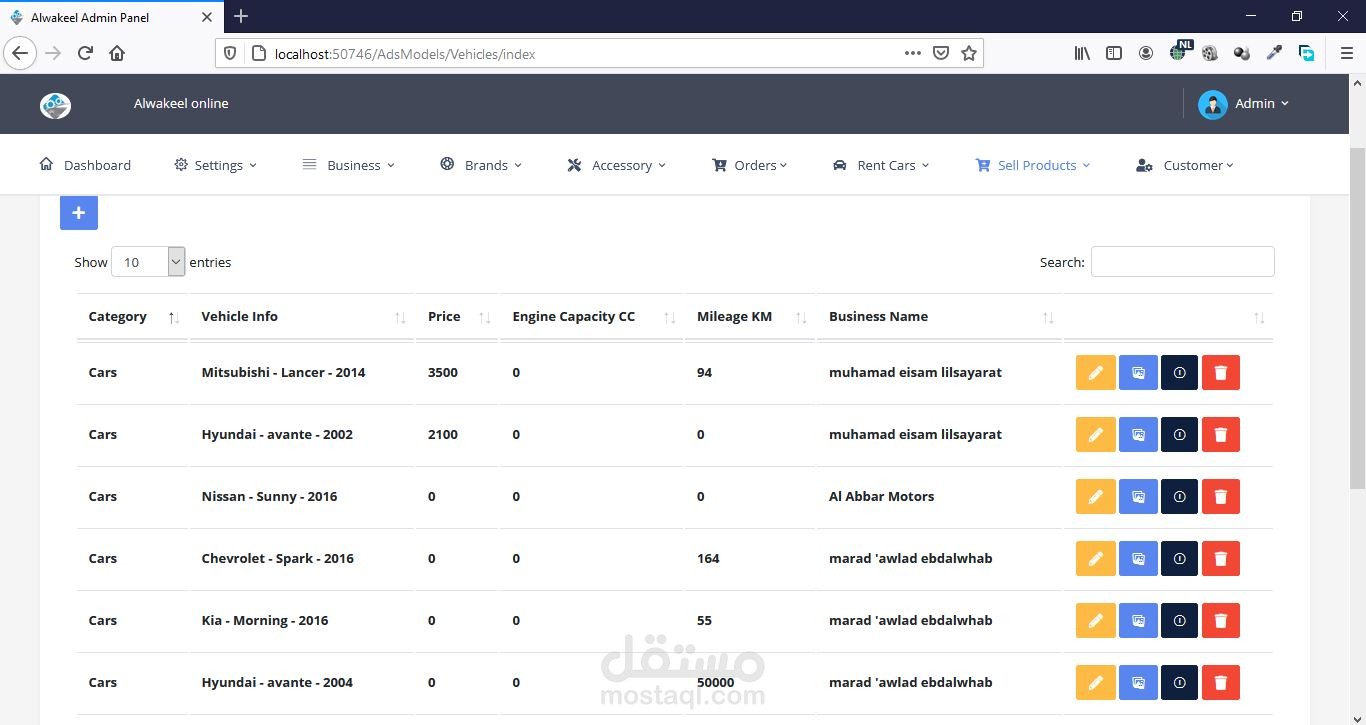
Task: Delete the Mitsubishi Lancer 2014 row
Action: coord(1221,372)
